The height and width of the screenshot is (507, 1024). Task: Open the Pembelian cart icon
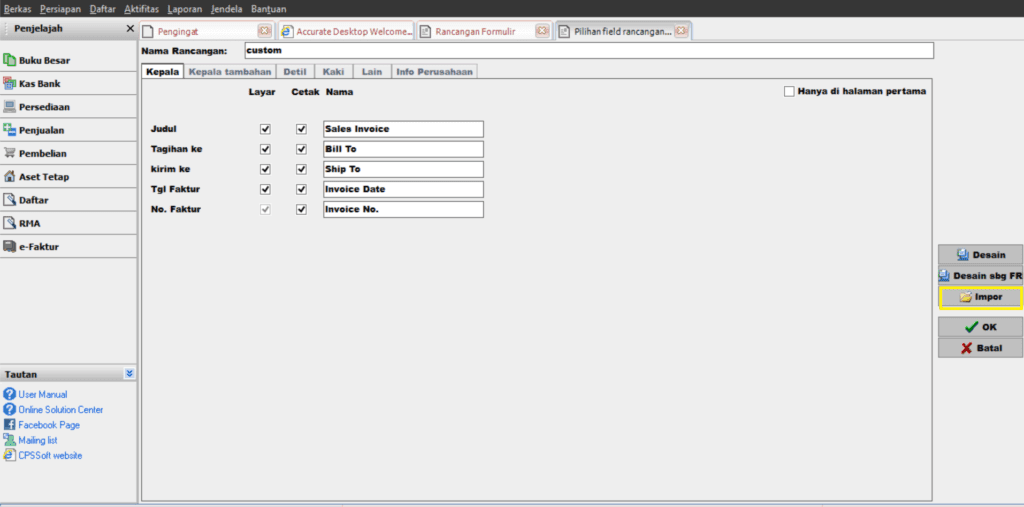(10, 153)
